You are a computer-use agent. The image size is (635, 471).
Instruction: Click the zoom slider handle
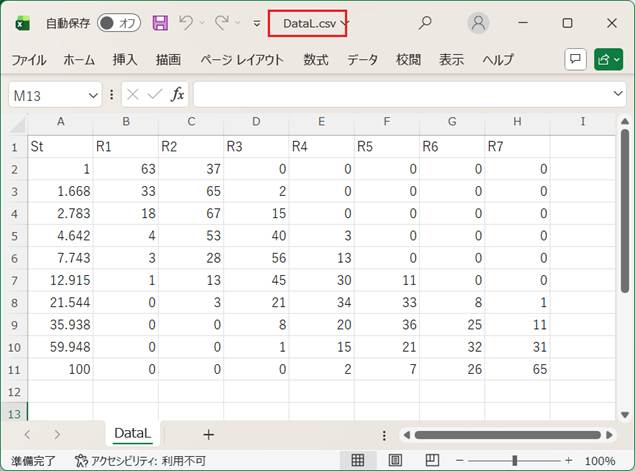tap(514, 461)
